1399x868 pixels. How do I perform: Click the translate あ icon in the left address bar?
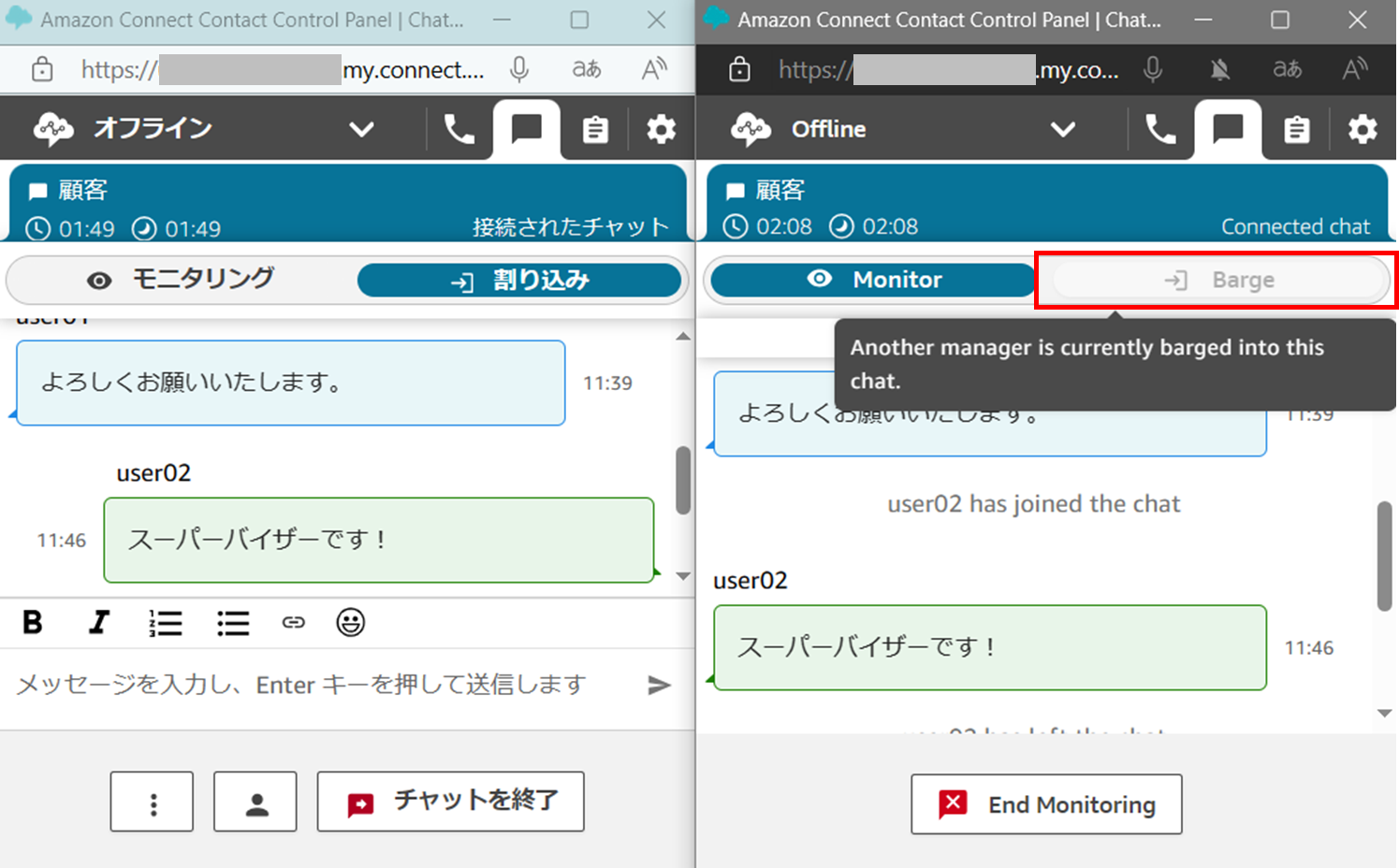click(x=587, y=69)
